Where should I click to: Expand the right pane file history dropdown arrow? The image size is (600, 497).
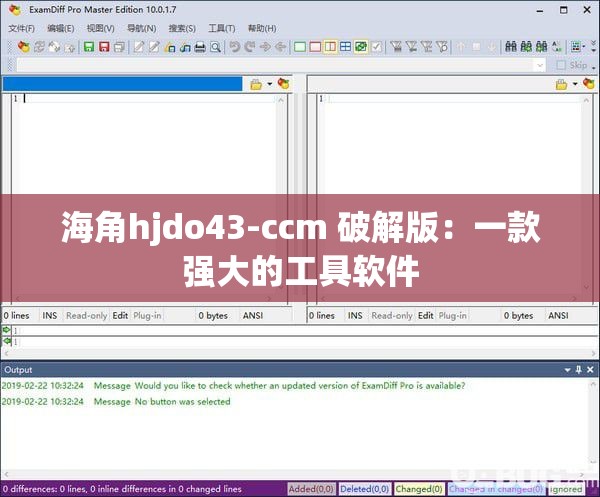pyautogui.click(x=575, y=84)
